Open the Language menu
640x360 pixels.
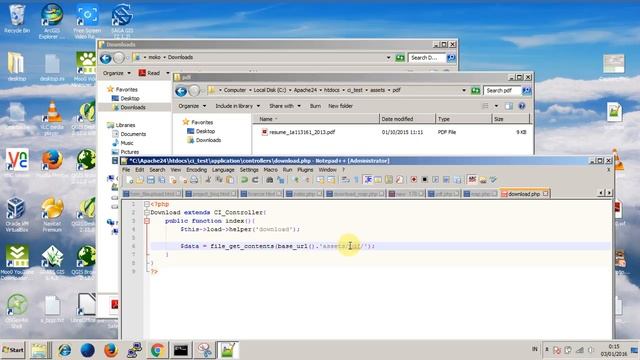(x=223, y=169)
